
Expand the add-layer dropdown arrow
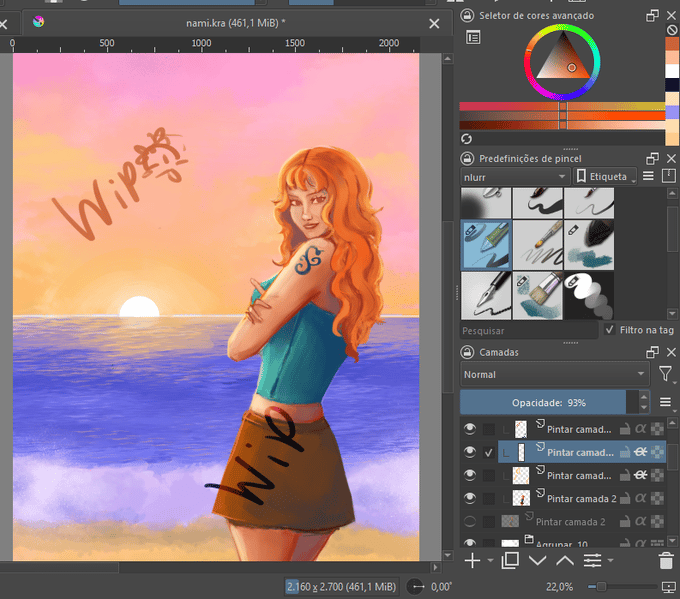coord(490,560)
